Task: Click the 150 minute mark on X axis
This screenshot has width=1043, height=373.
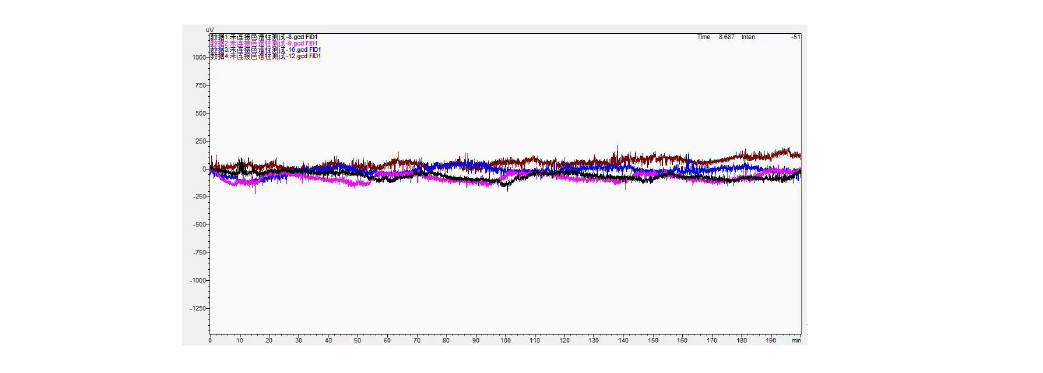Action: pos(653,340)
